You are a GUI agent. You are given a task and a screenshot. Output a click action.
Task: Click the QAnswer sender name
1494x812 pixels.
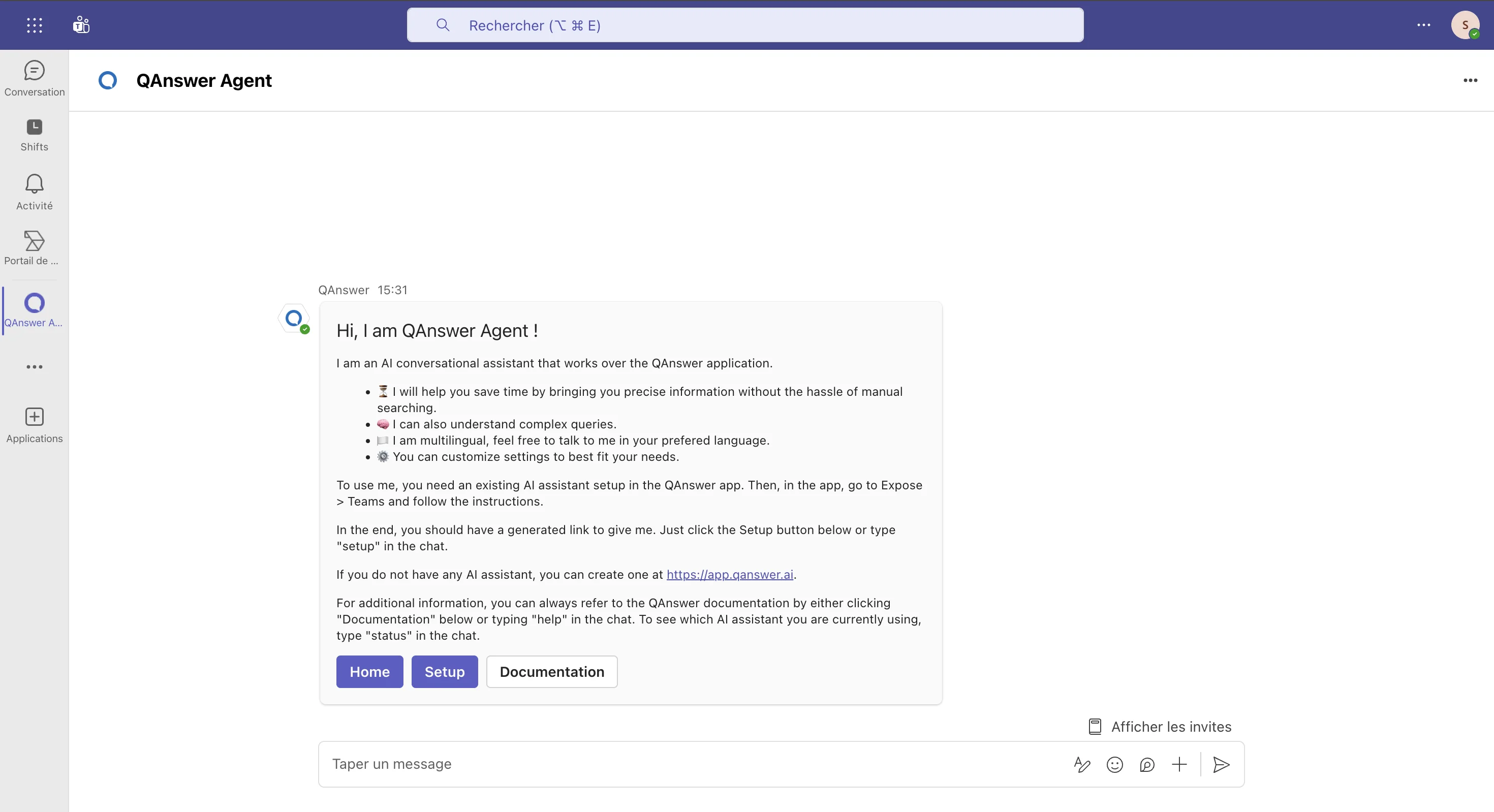[344, 290]
